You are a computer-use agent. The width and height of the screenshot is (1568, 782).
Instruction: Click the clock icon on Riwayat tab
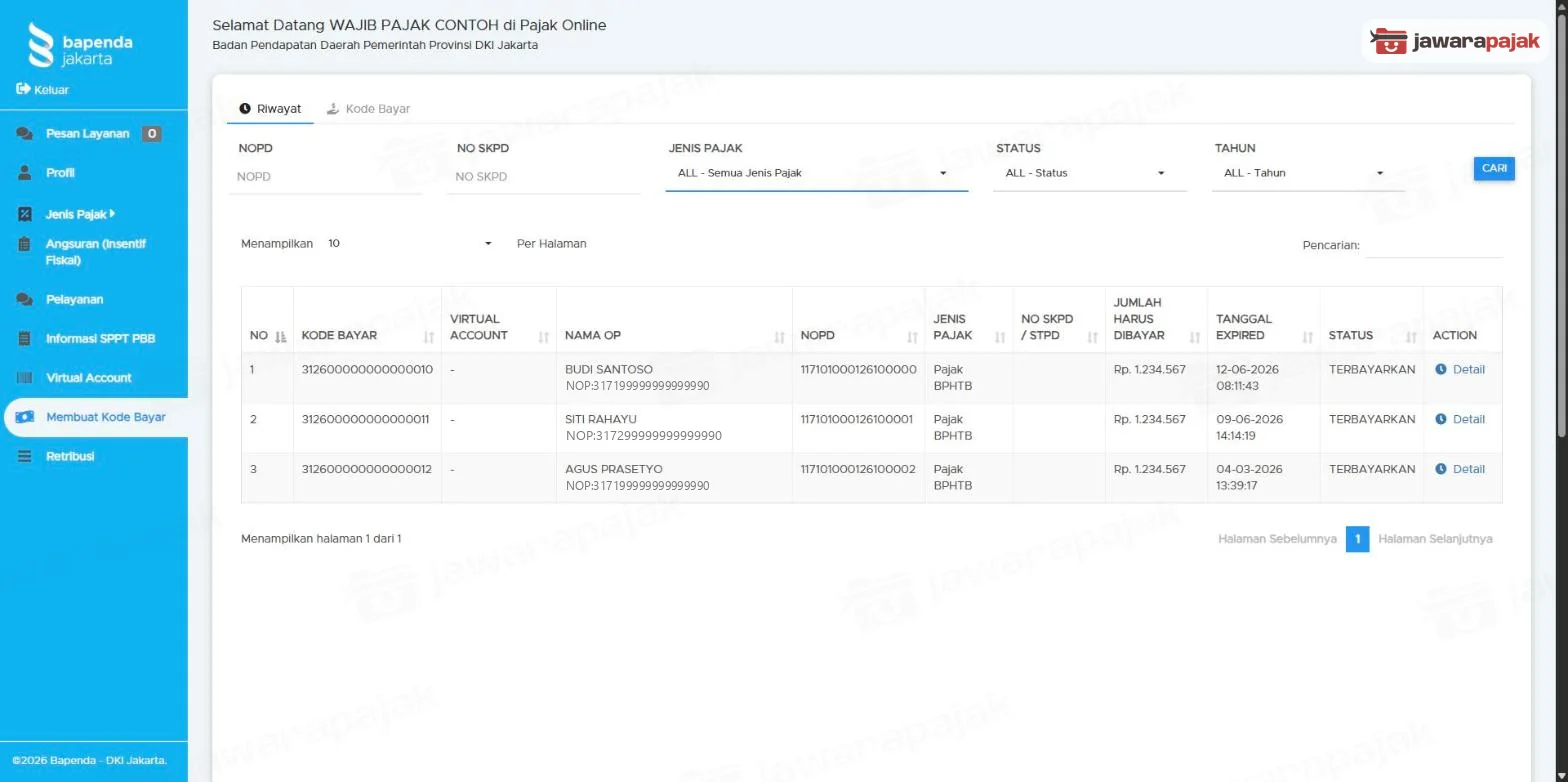[x=245, y=109]
